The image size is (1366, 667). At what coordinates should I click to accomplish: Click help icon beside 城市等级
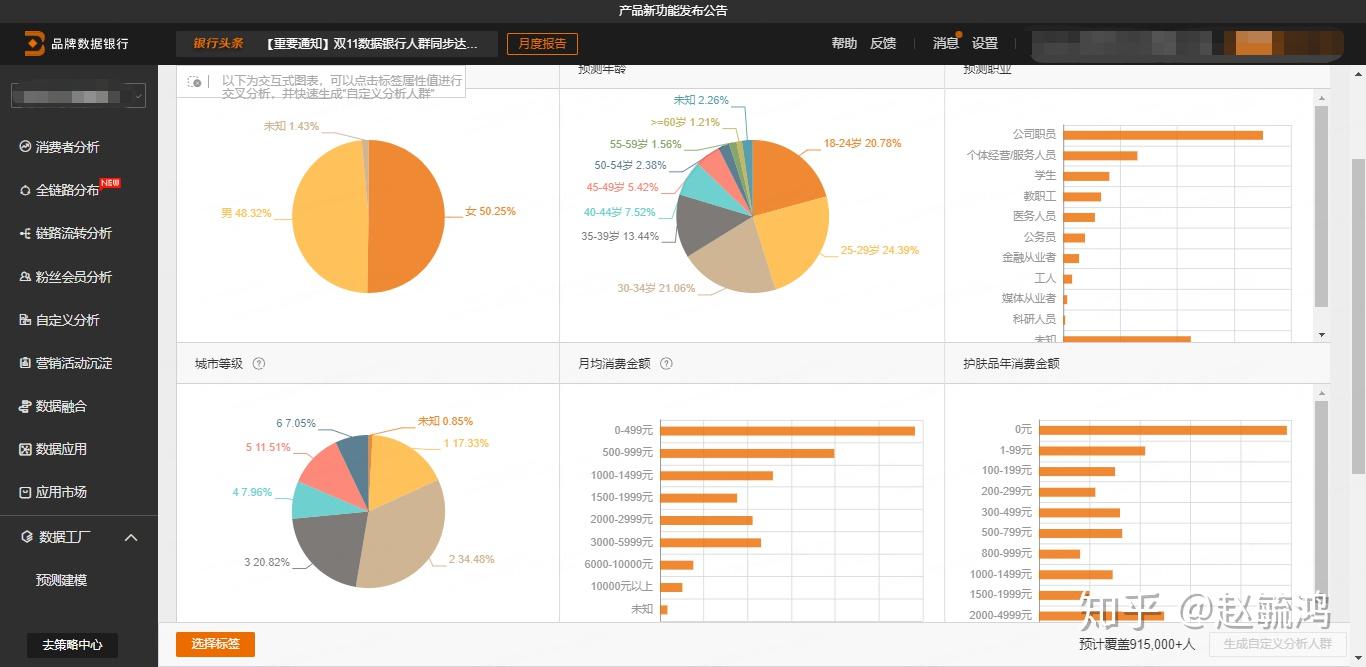click(x=259, y=363)
